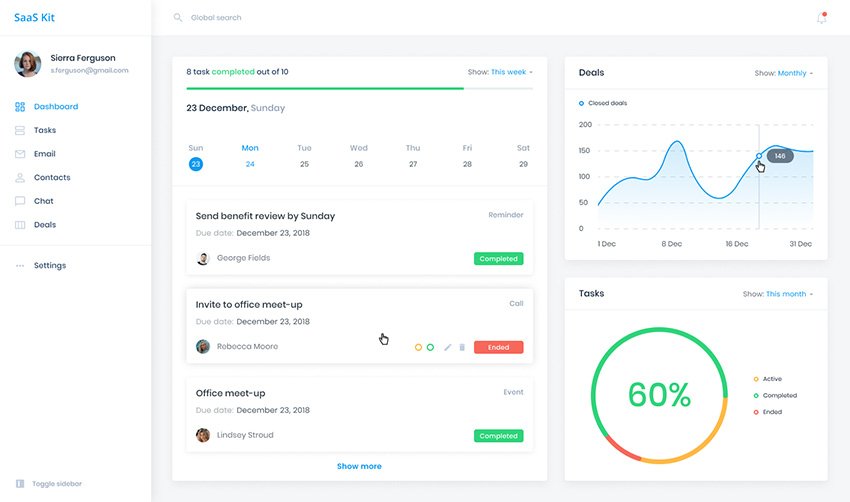The width and height of the screenshot is (850, 502).
Task: Click the pencil edit icon on Invite task
Action: (x=447, y=347)
